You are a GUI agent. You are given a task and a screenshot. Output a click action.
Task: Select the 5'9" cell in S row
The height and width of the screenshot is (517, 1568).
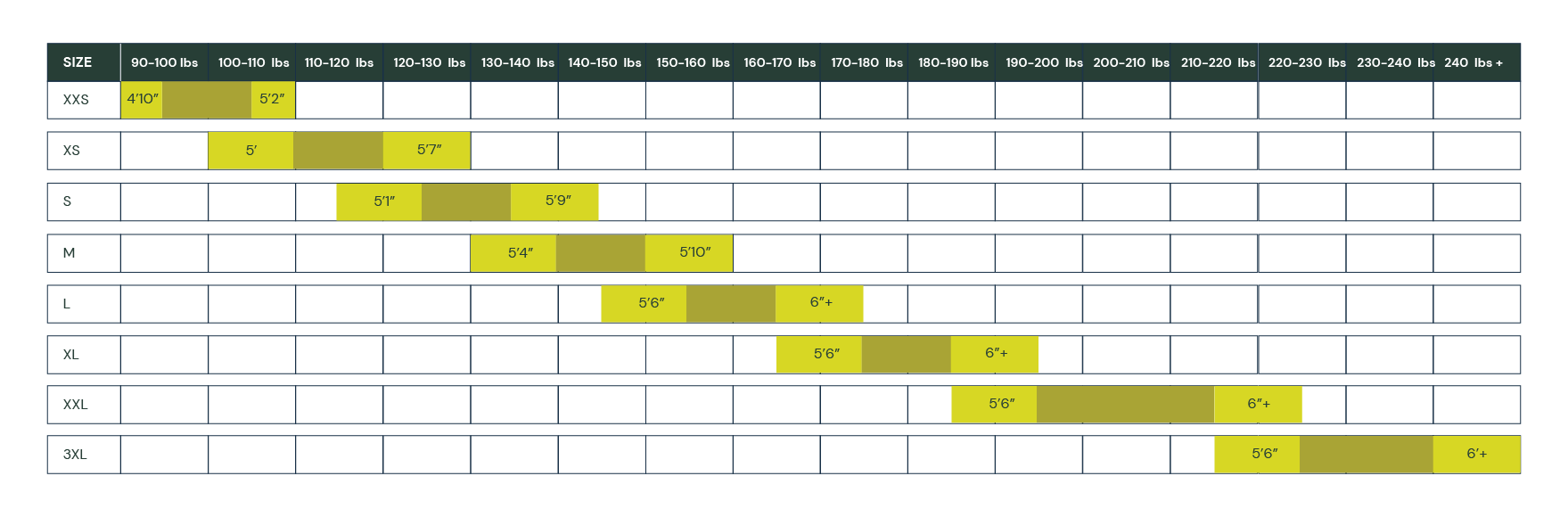[558, 201]
